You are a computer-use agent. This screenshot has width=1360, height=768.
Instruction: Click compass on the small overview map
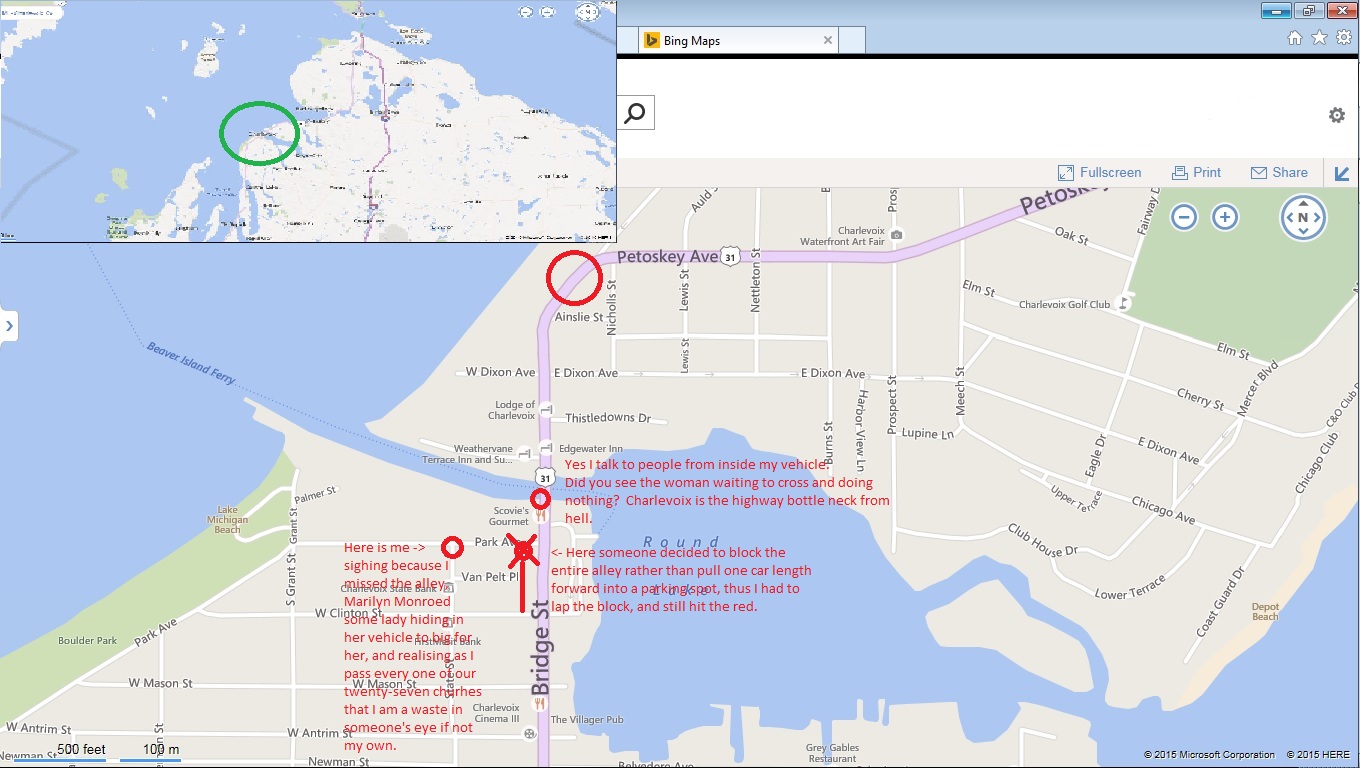[589, 12]
